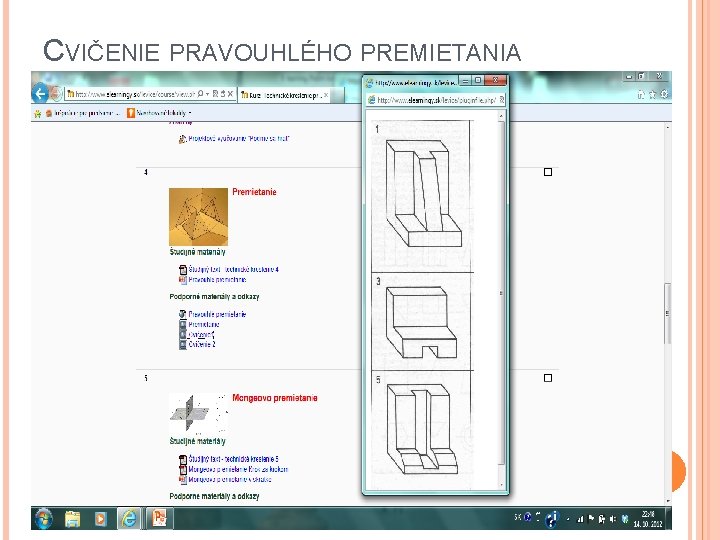This screenshot has width=720, height=540.
Task: Click the icon beside 'Cvičenie 2'
Action: tap(183, 344)
